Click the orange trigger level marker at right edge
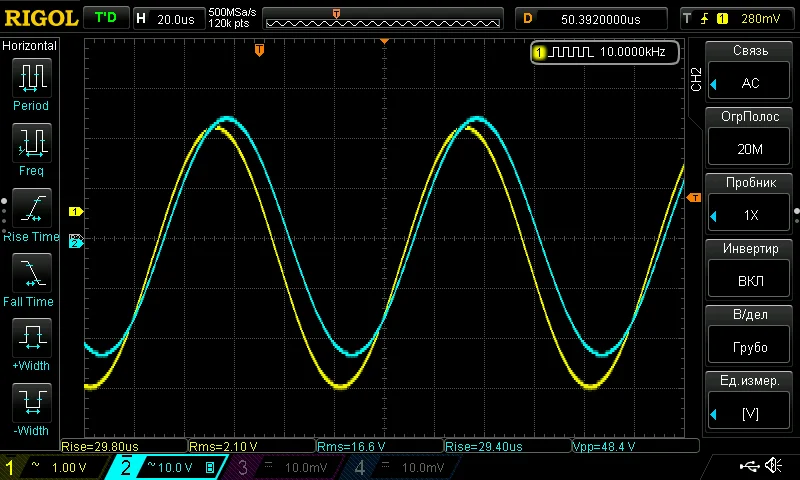 [x=694, y=197]
